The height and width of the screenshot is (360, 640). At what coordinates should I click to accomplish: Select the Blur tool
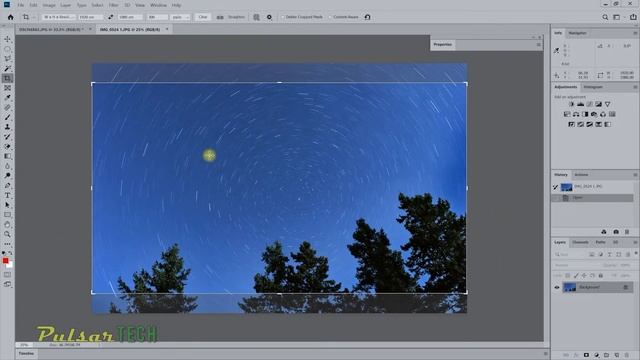click(x=7, y=166)
